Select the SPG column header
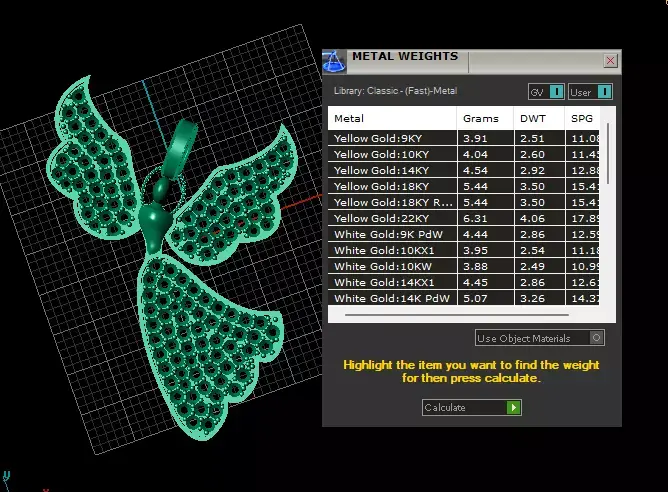 (x=582, y=118)
